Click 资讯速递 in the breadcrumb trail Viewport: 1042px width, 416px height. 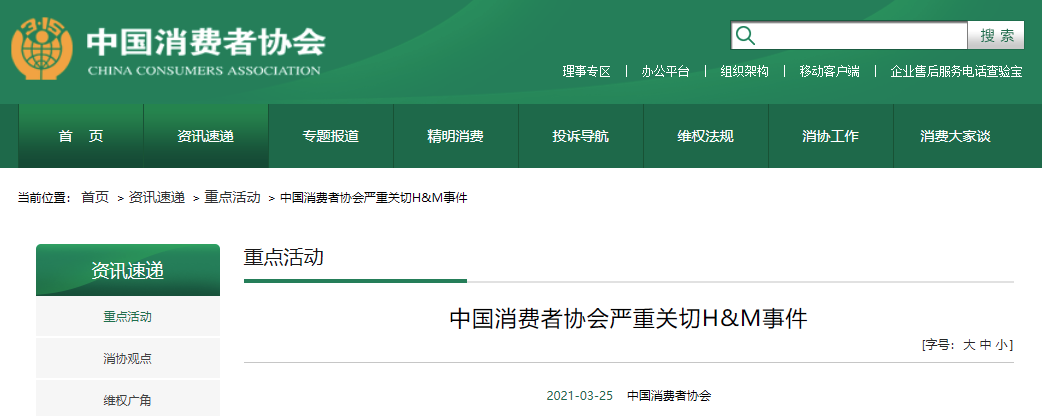point(157,197)
